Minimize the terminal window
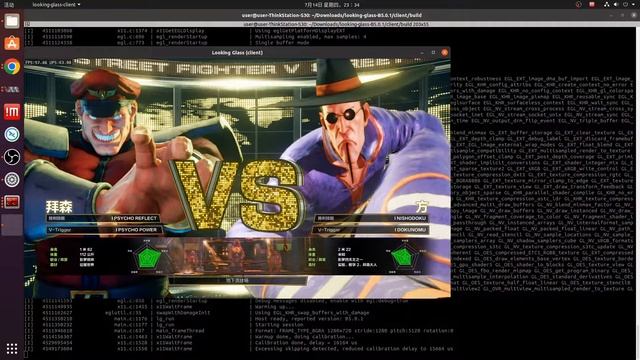This screenshot has width=640, height=360. [x=611, y=15]
